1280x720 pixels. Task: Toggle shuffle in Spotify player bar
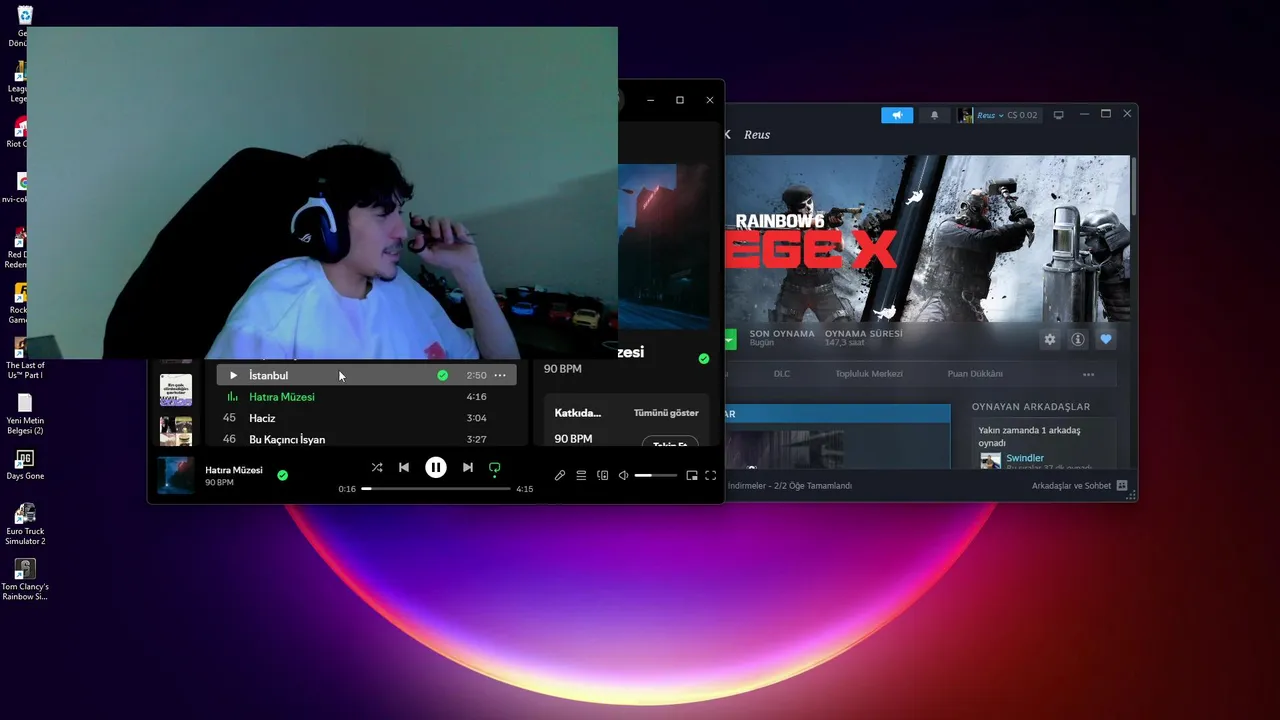pyautogui.click(x=377, y=467)
